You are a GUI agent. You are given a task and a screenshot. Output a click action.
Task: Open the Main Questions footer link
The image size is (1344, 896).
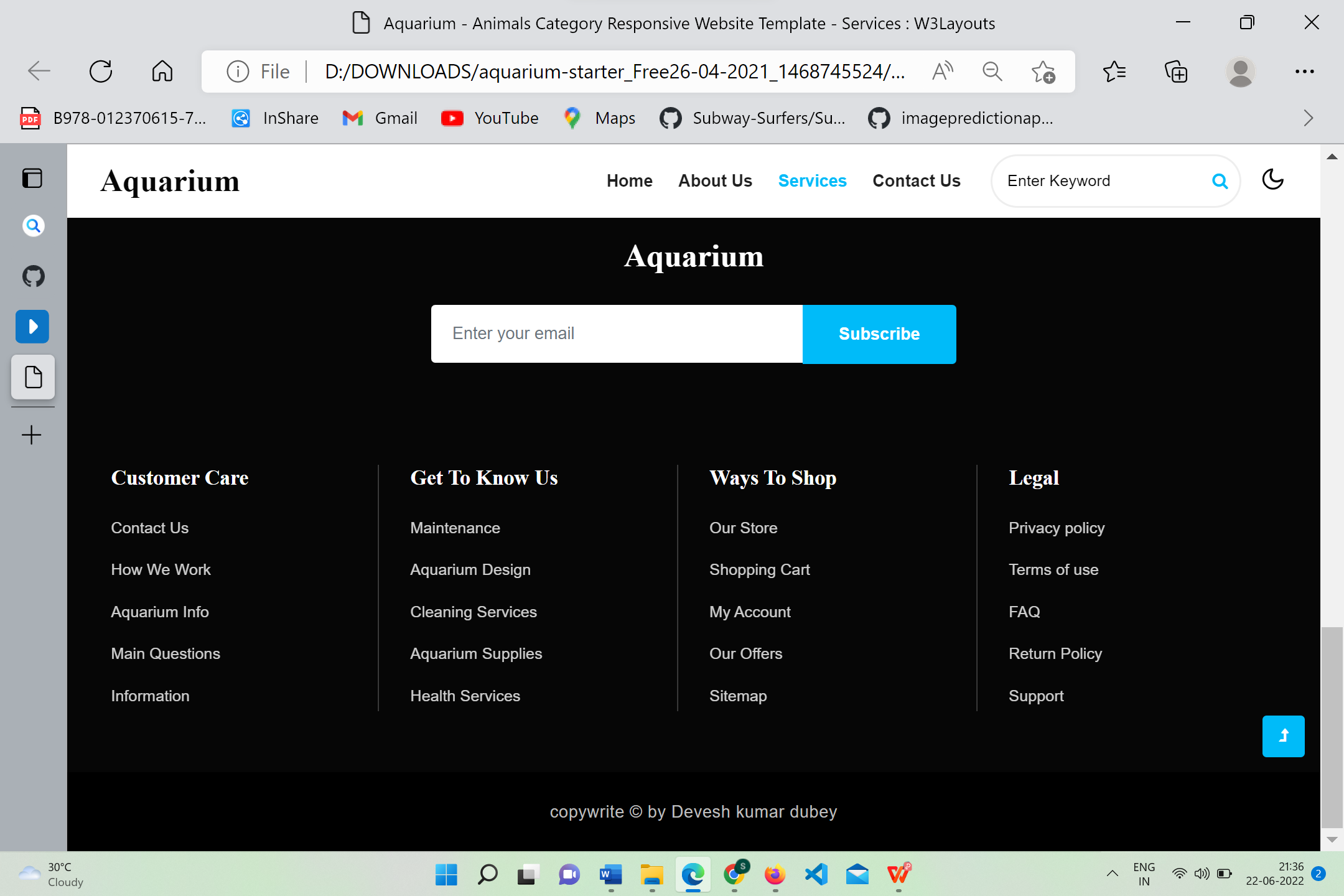click(166, 654)
